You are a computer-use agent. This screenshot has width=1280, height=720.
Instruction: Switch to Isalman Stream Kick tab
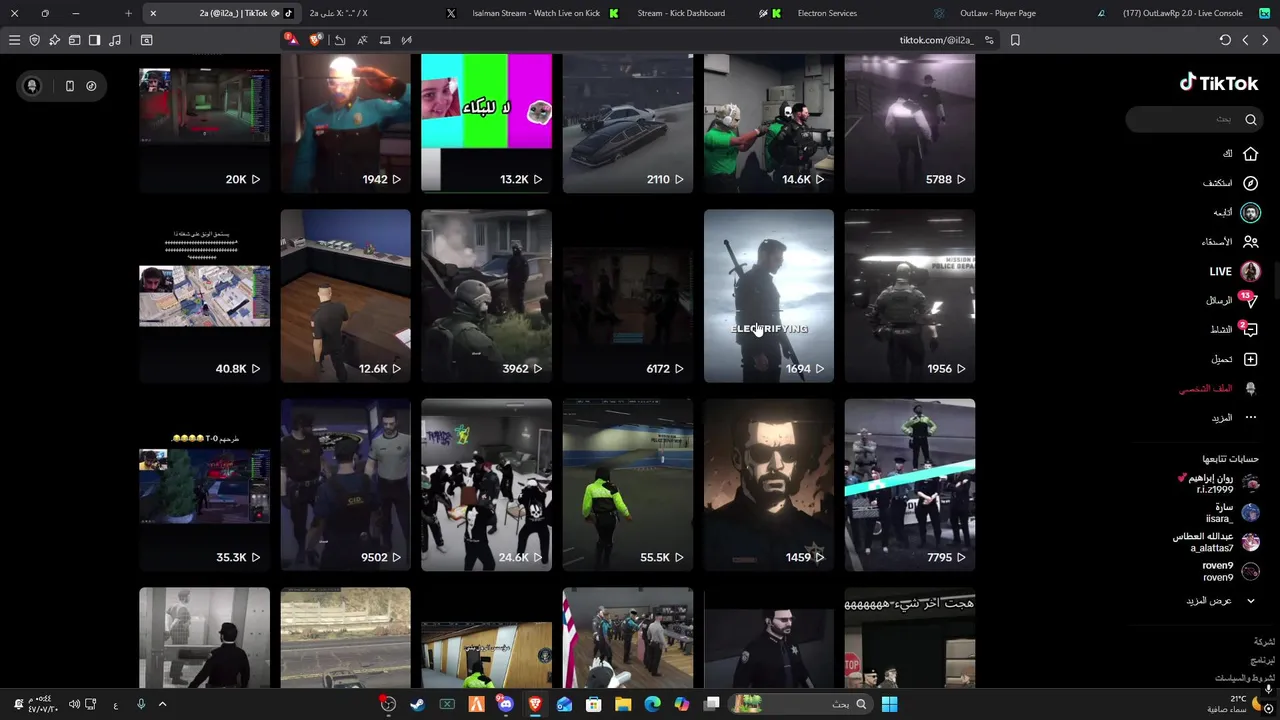tap(542, 13)
